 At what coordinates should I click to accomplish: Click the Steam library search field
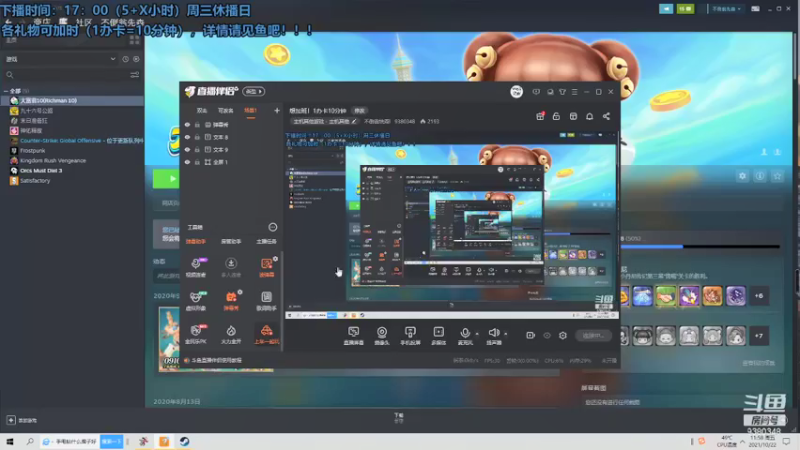tap(65, 75)
